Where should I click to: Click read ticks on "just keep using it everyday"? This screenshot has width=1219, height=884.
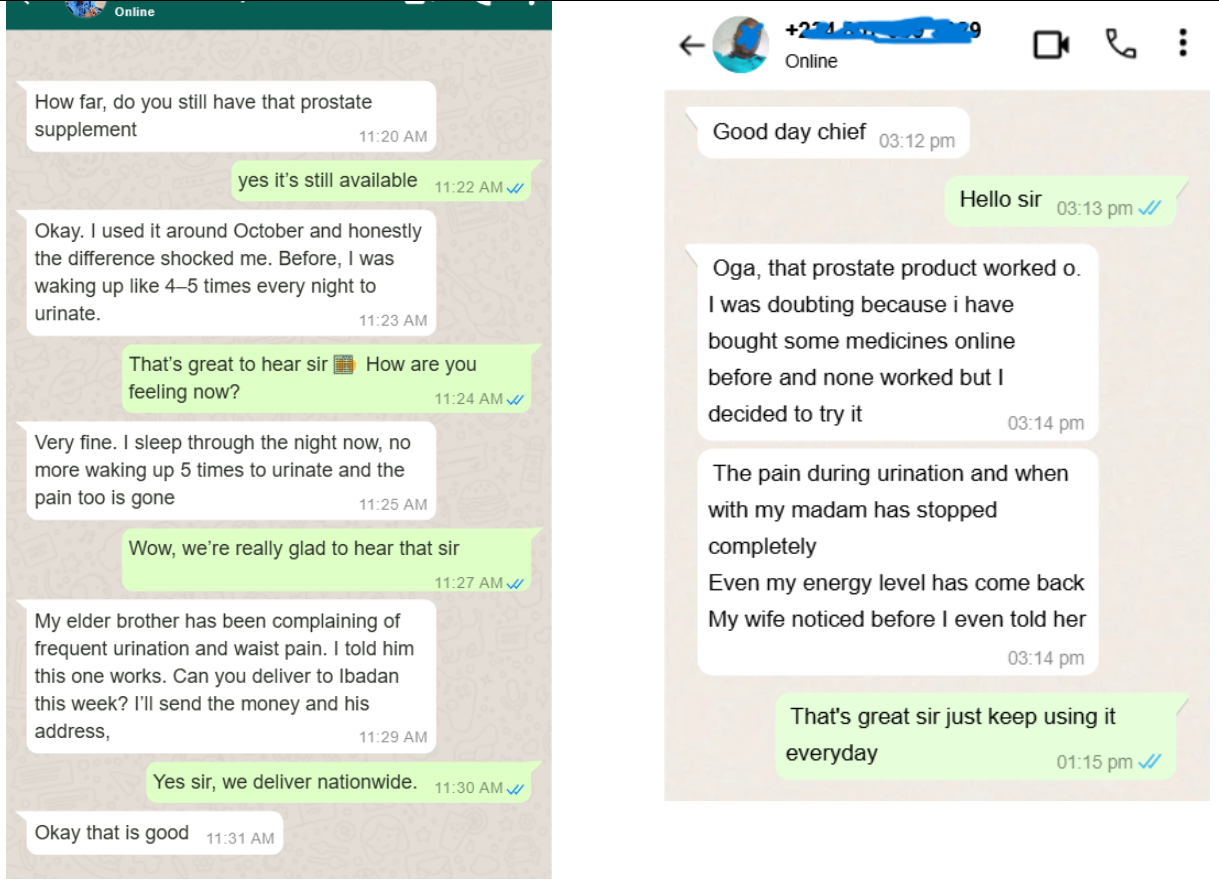click(1150, 762)
